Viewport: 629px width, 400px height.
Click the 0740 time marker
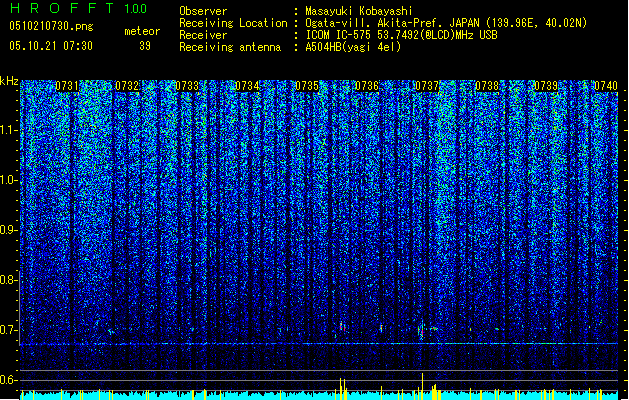[606, 86]
